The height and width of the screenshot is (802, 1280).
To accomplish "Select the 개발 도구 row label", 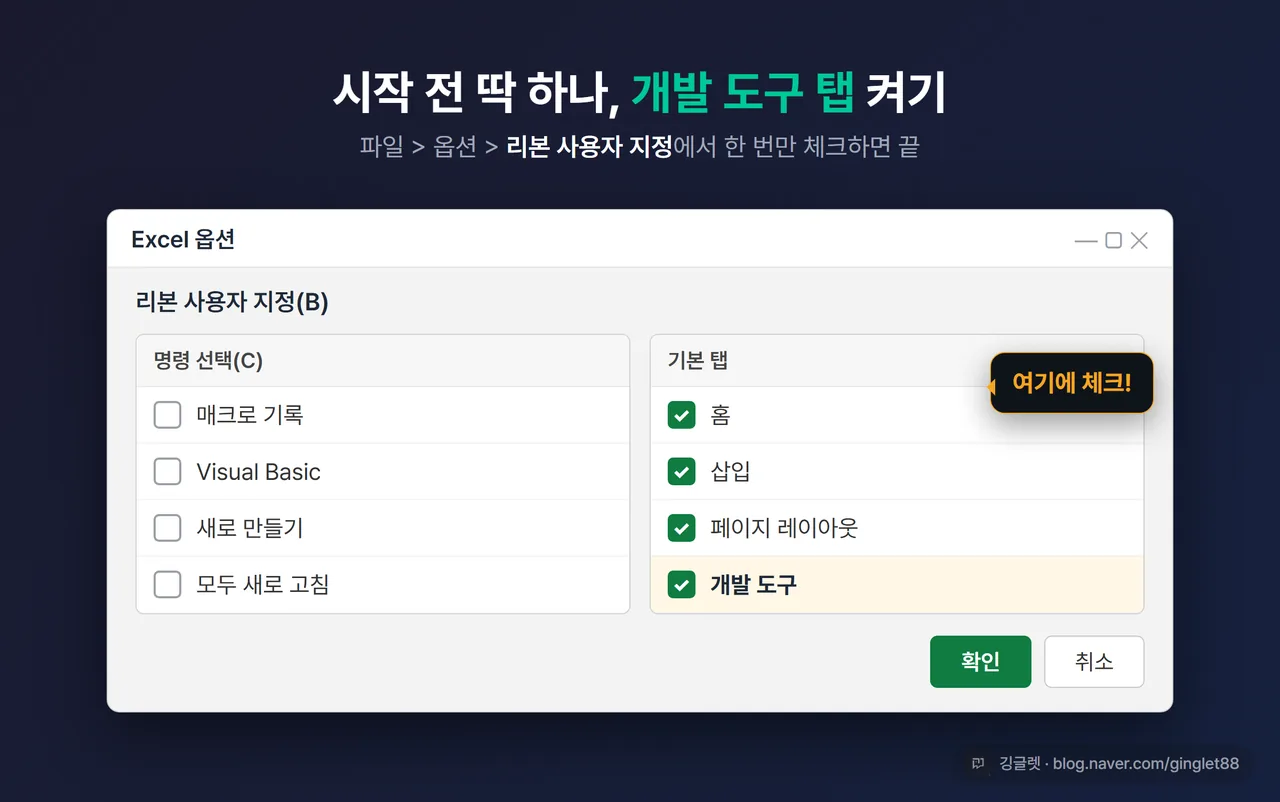I will [x=753, y=585].
